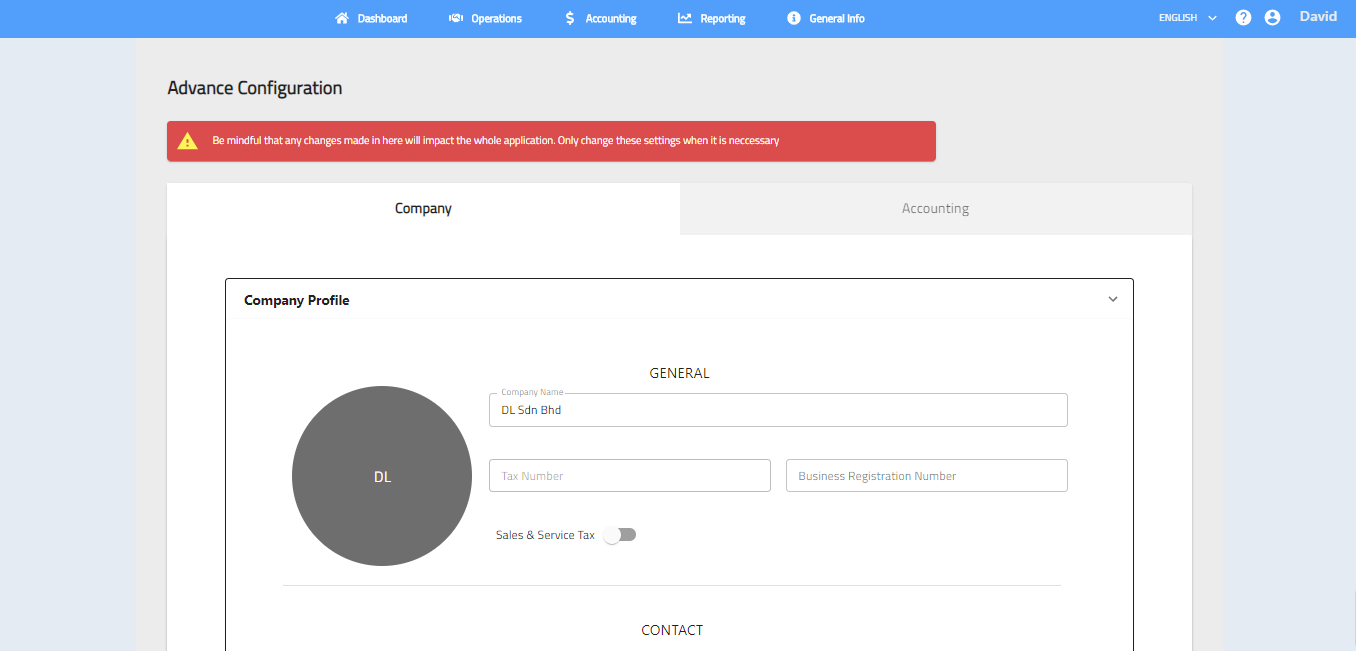Click the DL company logo circle

coord(382,476)
